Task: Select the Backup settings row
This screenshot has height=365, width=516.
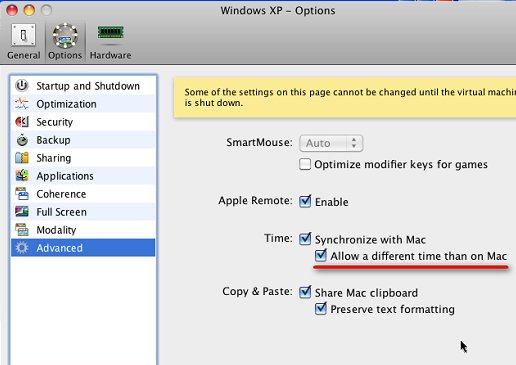Action: (83, 140)
